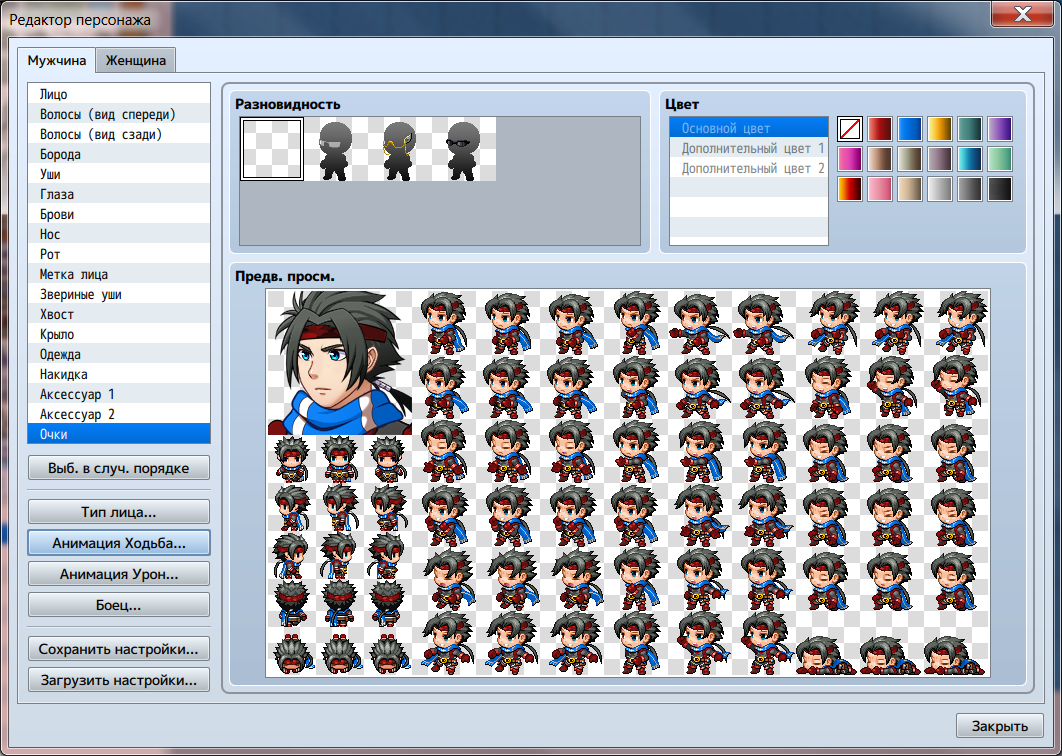This screenshot has height=756, width=1062.
Task: Select Звериные уши in the parts list
Action: click(x=119, y=294)
